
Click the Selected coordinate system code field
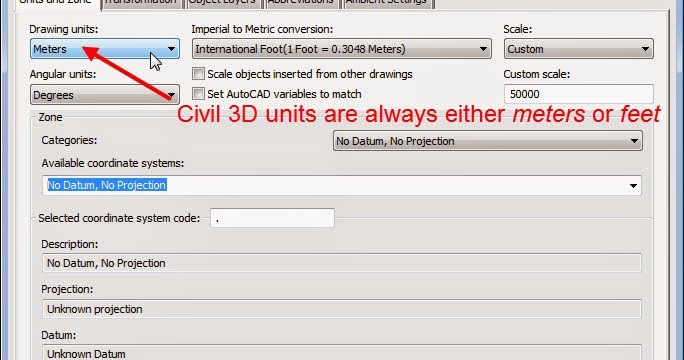click(x=272, y=218)
